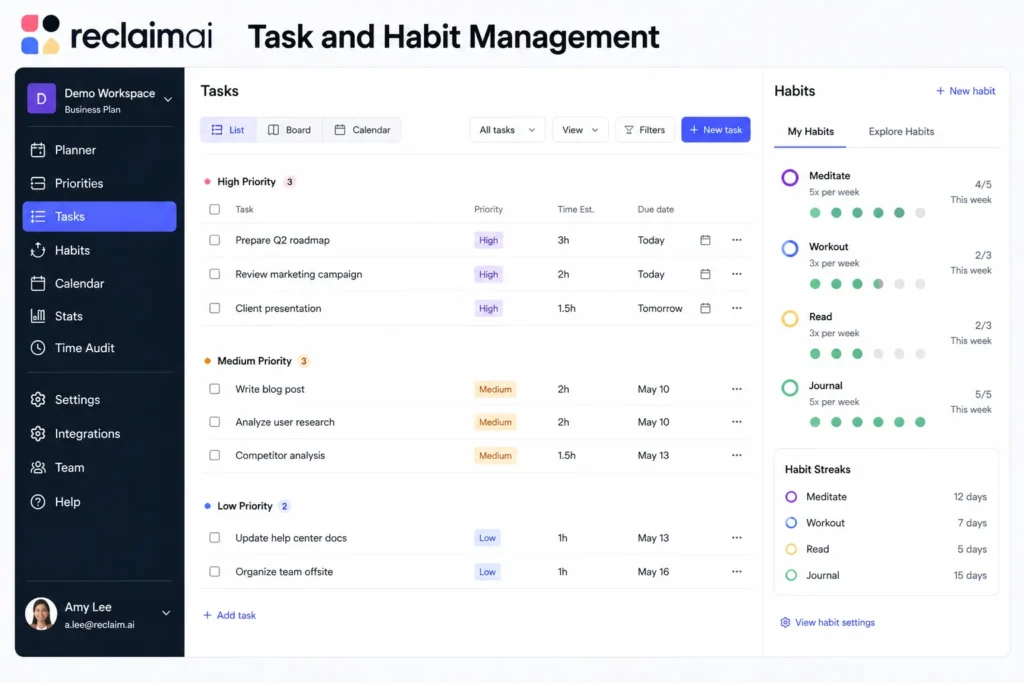Viewport: 1024px width, 683px height.
Task: Open Settings from the sidebar
Action: [99, 400]
